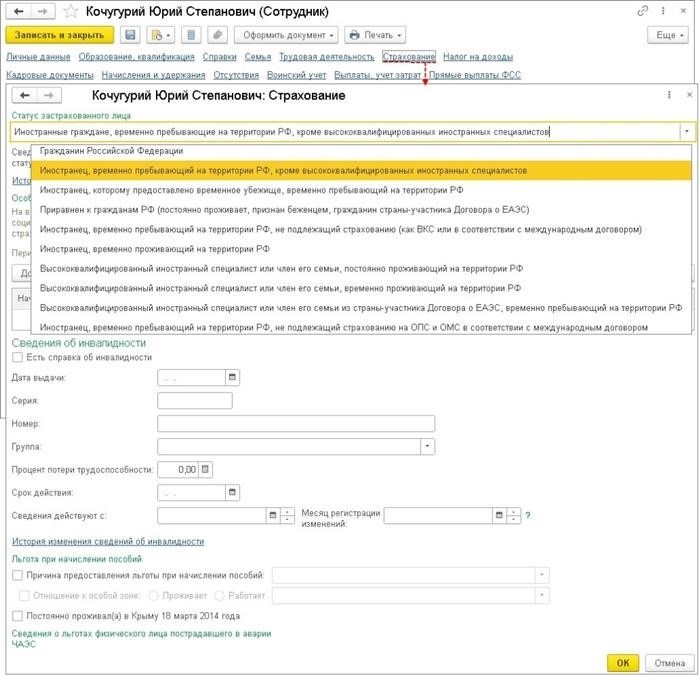Open the three-dots menu of the employee window
This screenshot has height=675, width=700.
[x=663, y=11]
